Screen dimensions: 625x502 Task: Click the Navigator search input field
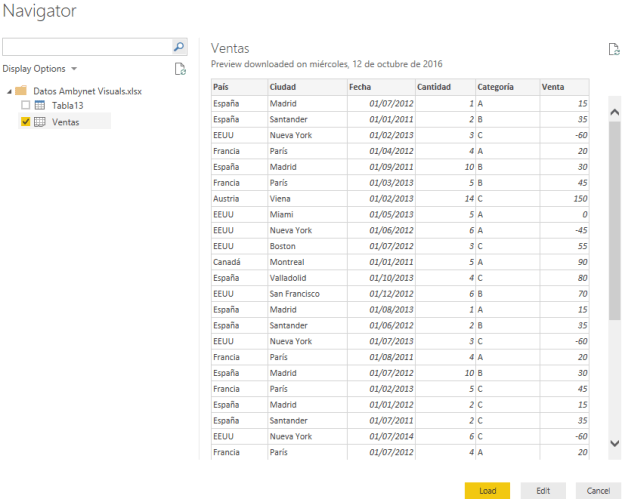[x=86, y=47]
